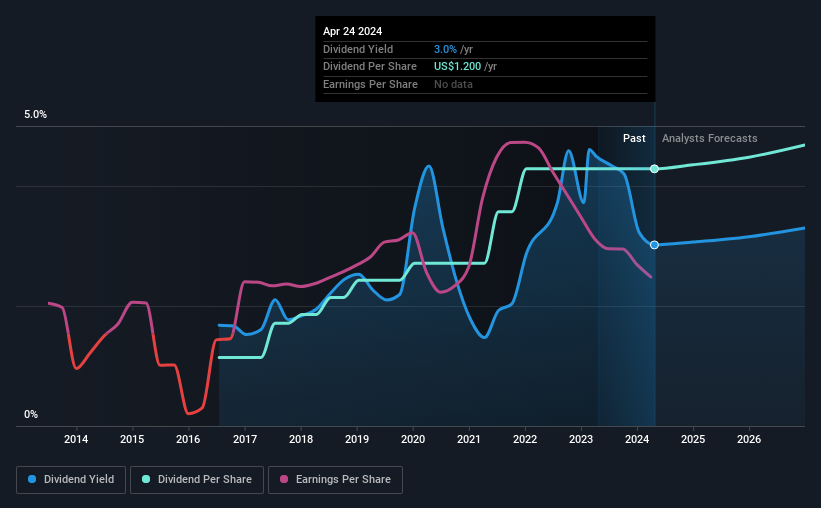Click the 'No data' earnings value

pyautogui.click(x=453, y=84)
